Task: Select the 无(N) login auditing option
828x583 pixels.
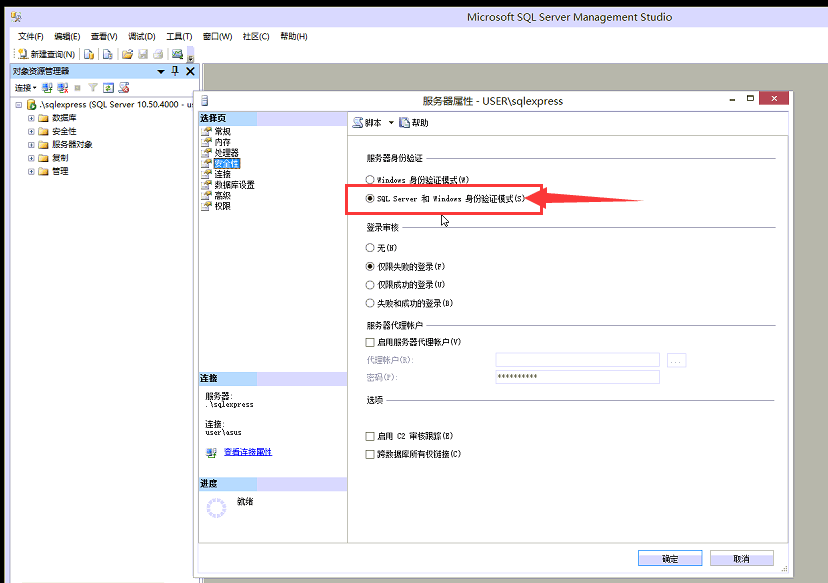Action: pos(370,248)
